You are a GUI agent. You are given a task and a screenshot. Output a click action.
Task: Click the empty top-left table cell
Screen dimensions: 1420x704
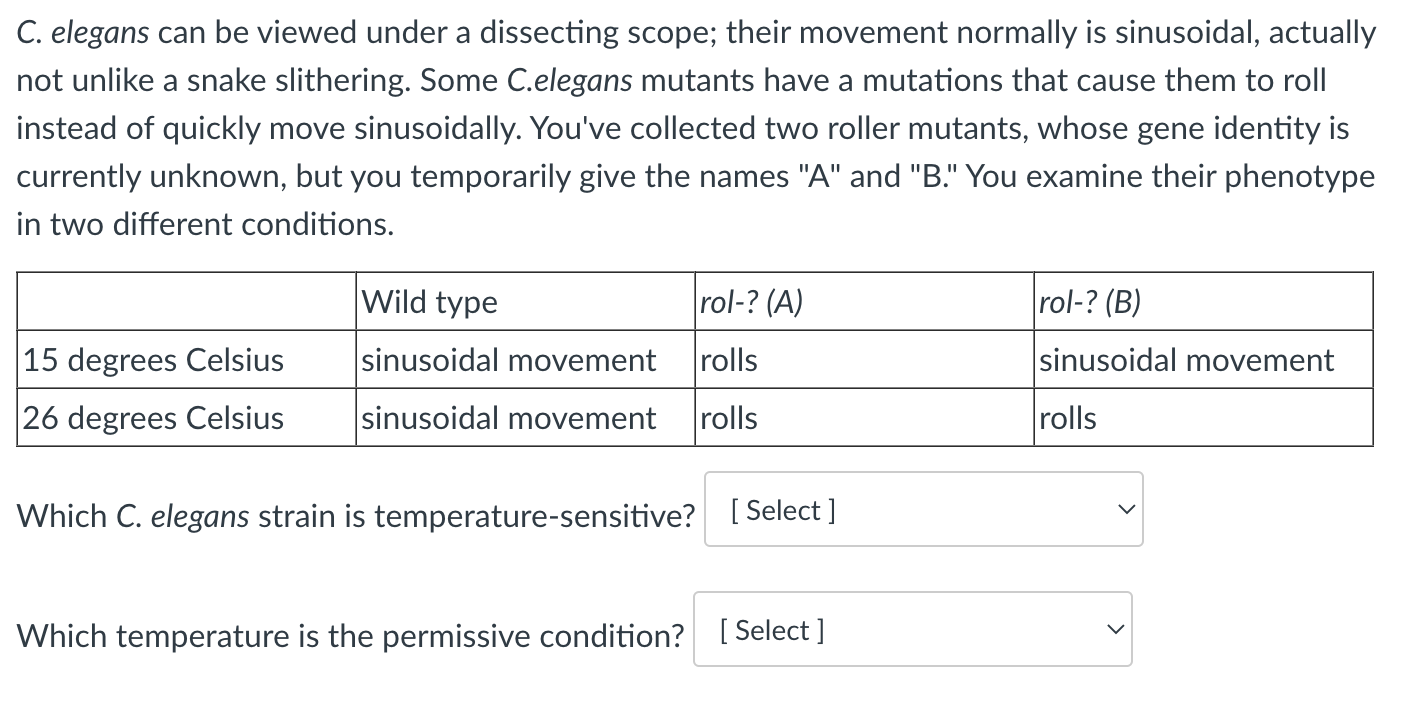[185, 301]
